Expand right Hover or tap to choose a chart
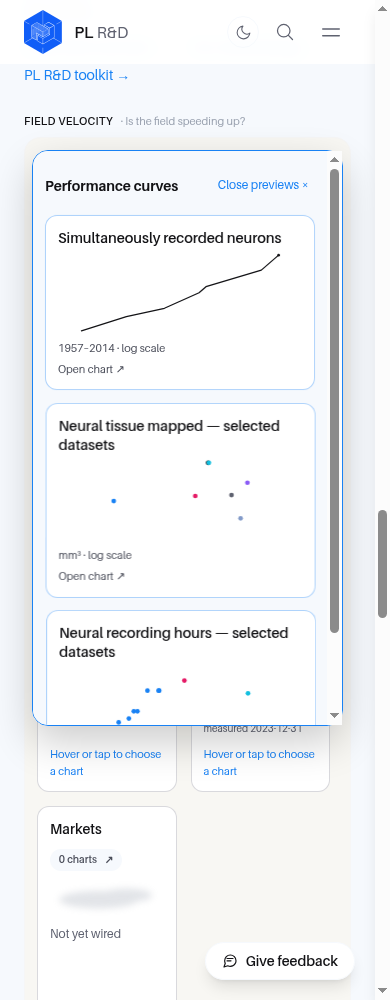This screenshot has width=390, height=1000. tap(259, 762)
